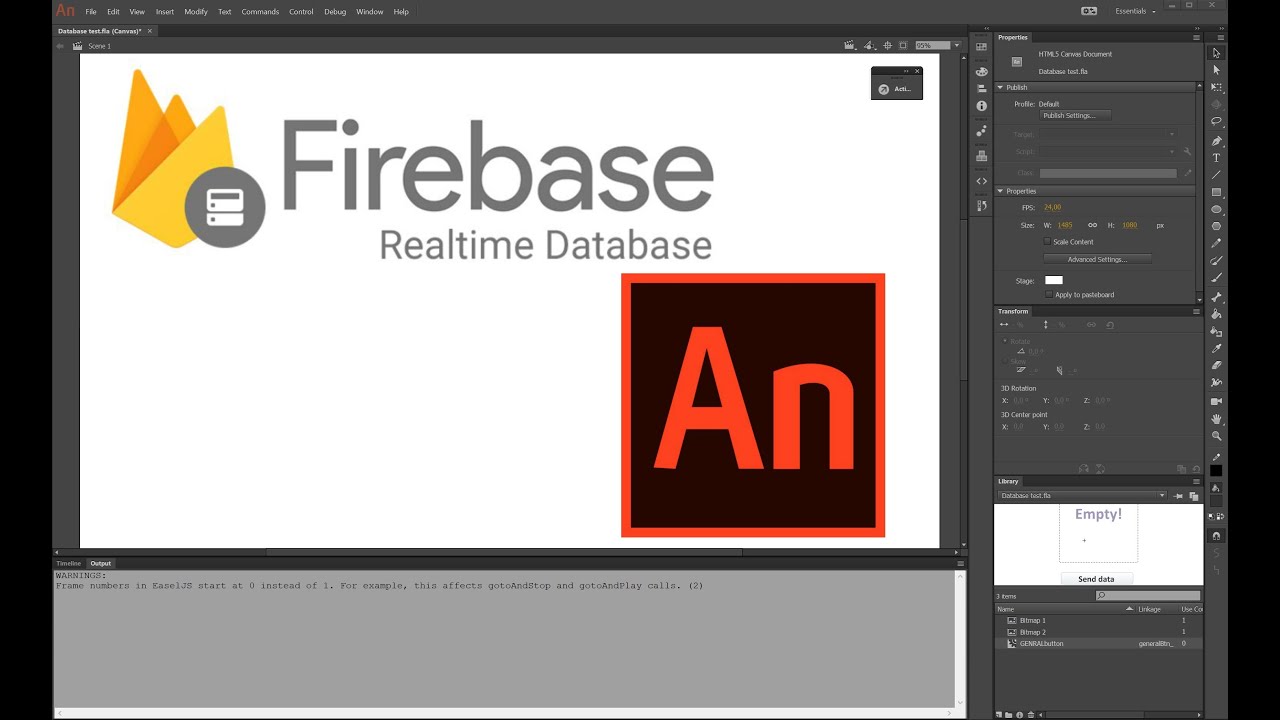Click Scene 1 breadcrumb
1280x720 pixels.
tap(99, 46)
